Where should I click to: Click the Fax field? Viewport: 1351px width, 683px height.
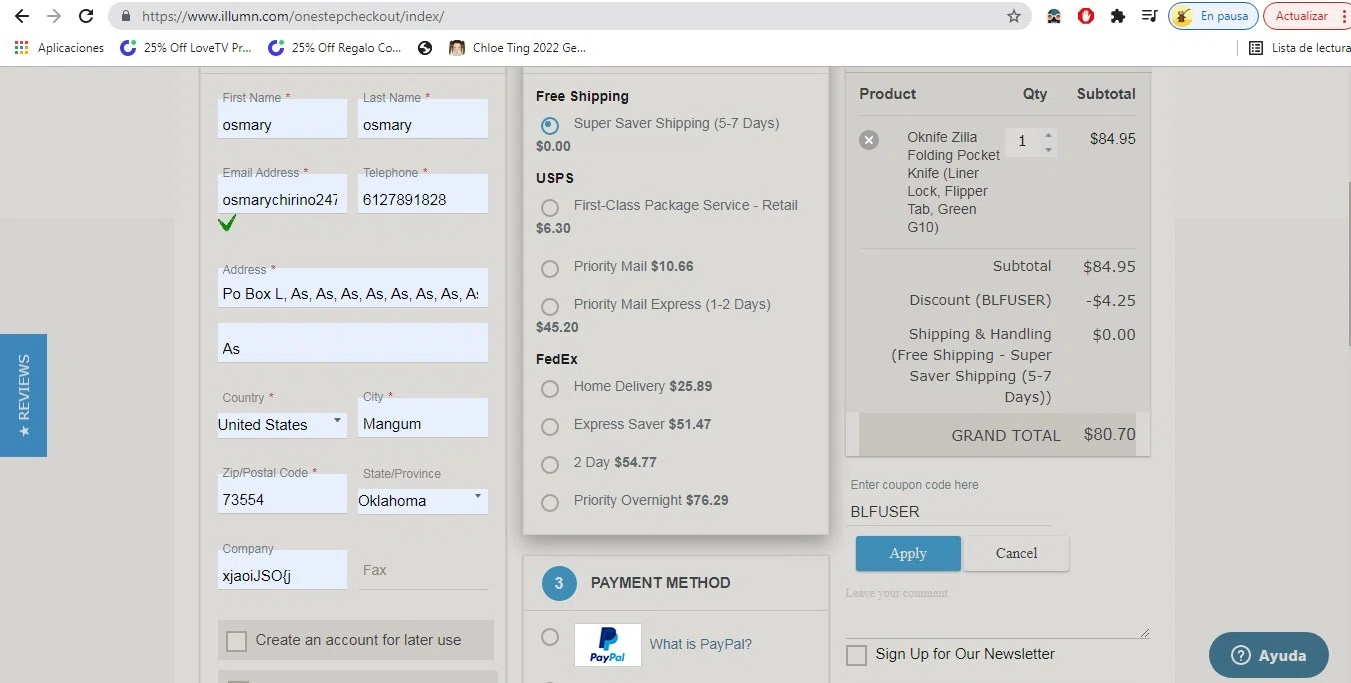423,570
